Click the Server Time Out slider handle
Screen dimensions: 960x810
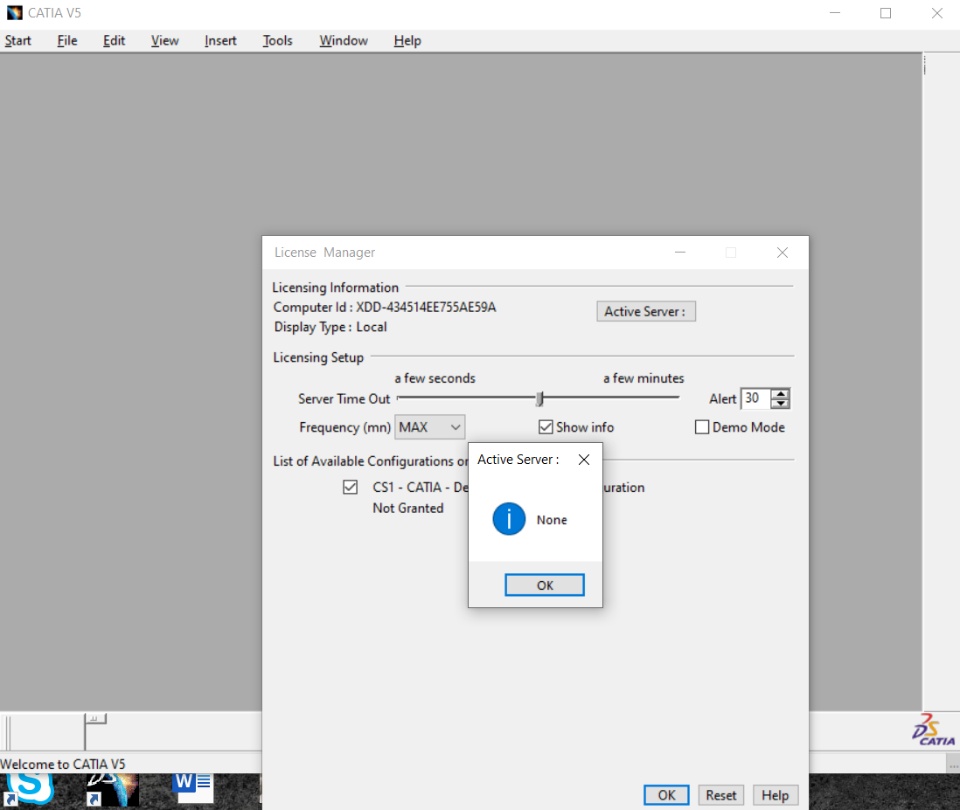(539, 399)
